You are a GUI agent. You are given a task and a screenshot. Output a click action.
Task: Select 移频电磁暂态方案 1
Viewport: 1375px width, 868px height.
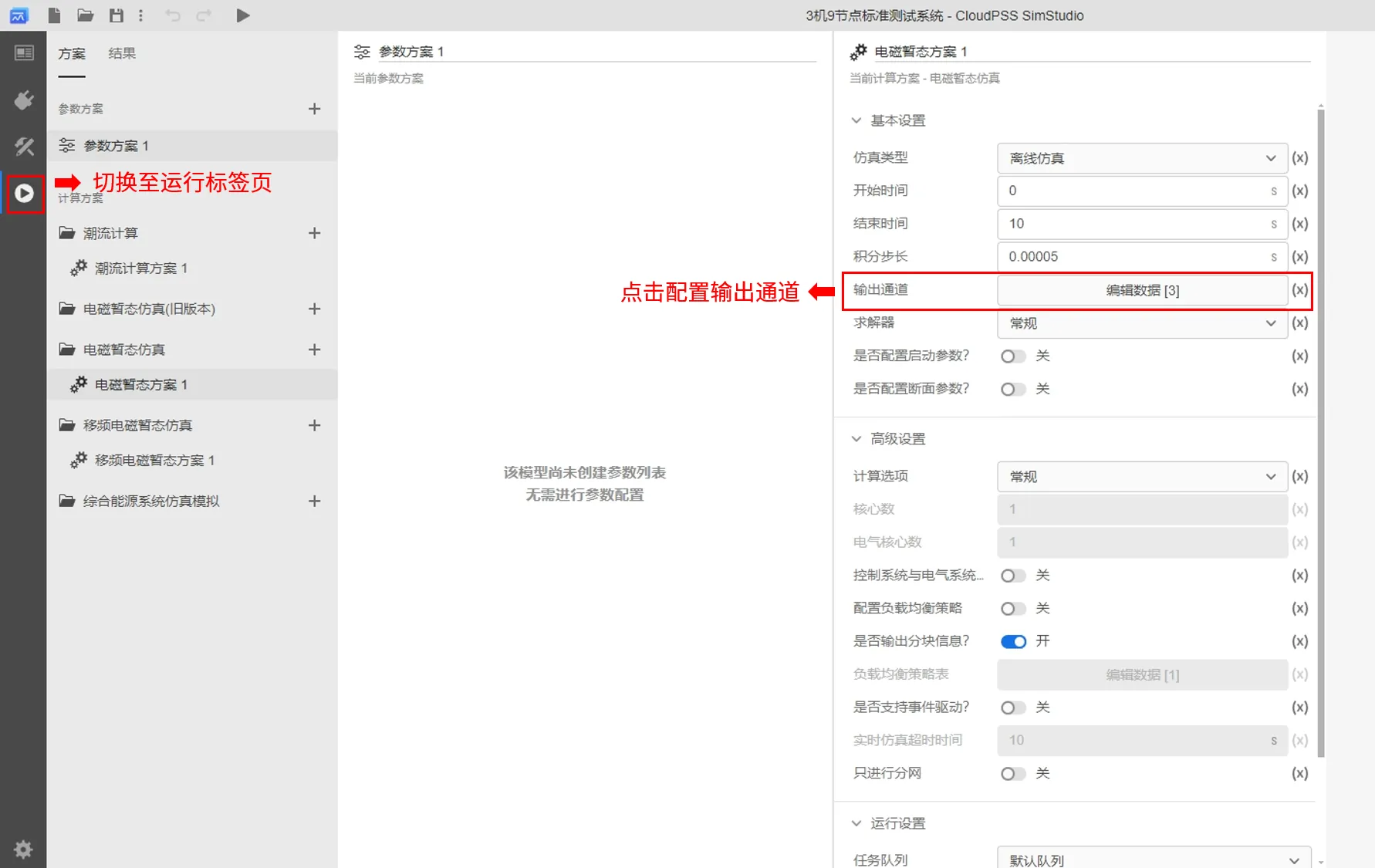[x=193, y=461]
